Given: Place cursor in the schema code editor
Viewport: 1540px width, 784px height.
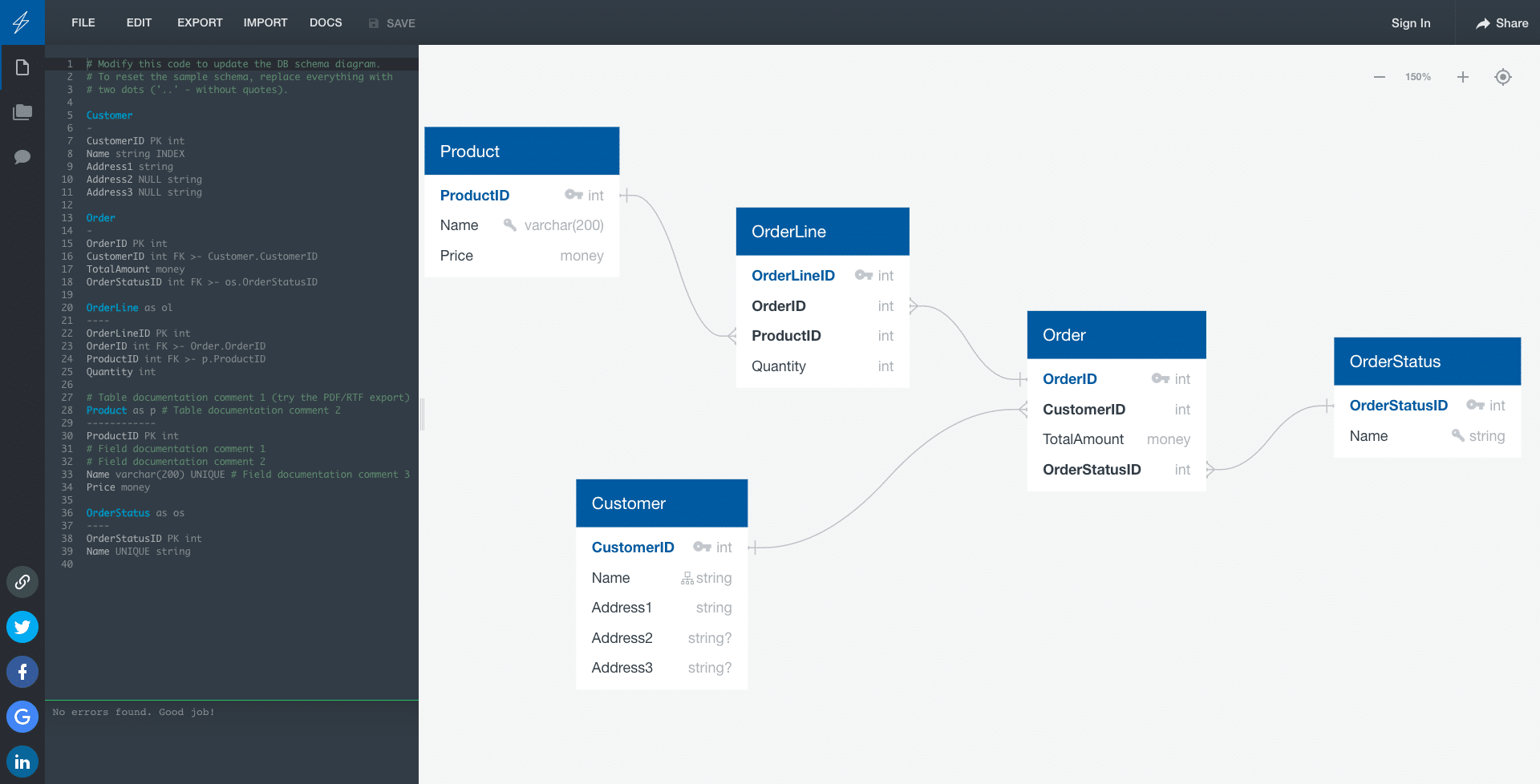Looking at the screenshot, I should pyautogui.click(x=233, y=321).
